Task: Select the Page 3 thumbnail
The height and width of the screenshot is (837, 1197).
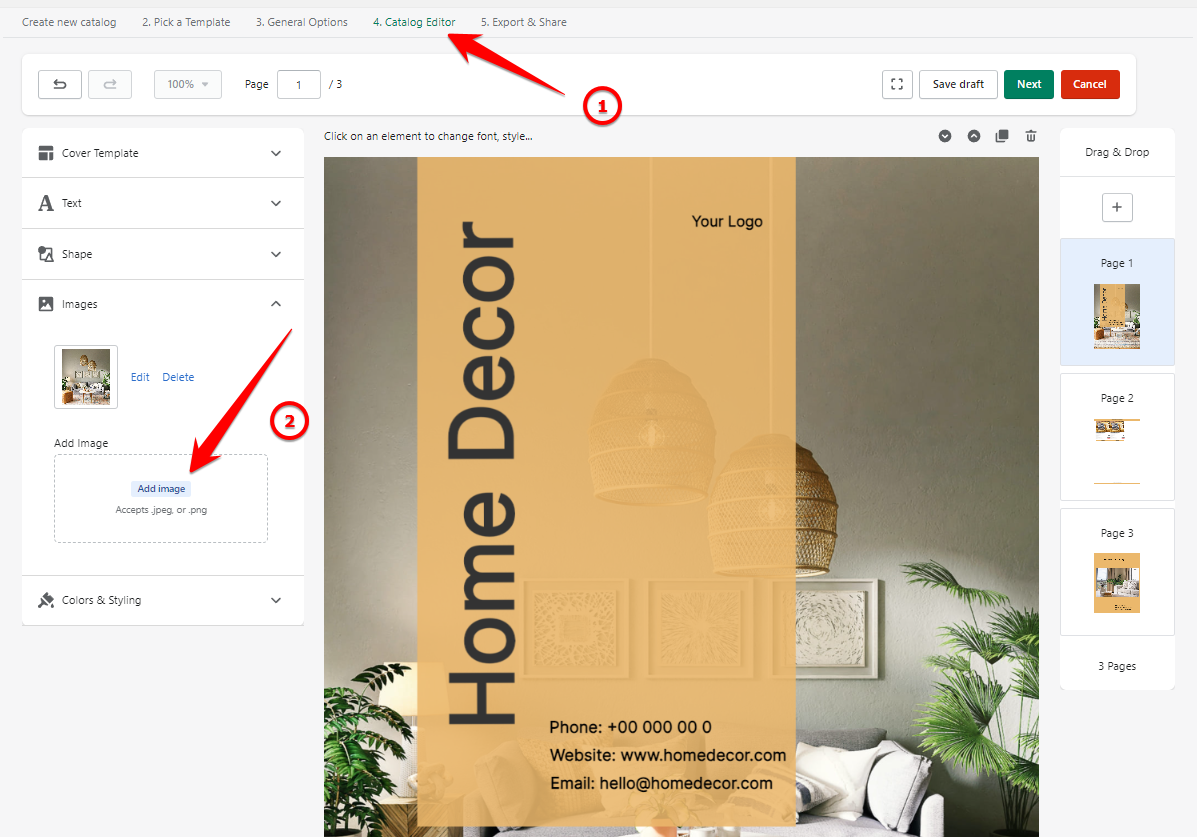Action: pos(1117,583)
